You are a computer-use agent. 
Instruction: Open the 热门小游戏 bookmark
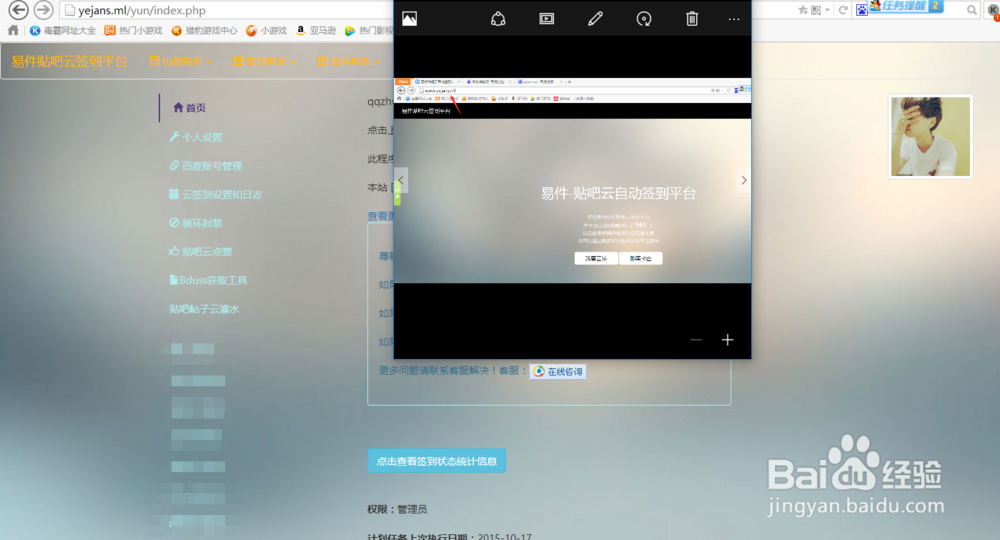point(133,31)
